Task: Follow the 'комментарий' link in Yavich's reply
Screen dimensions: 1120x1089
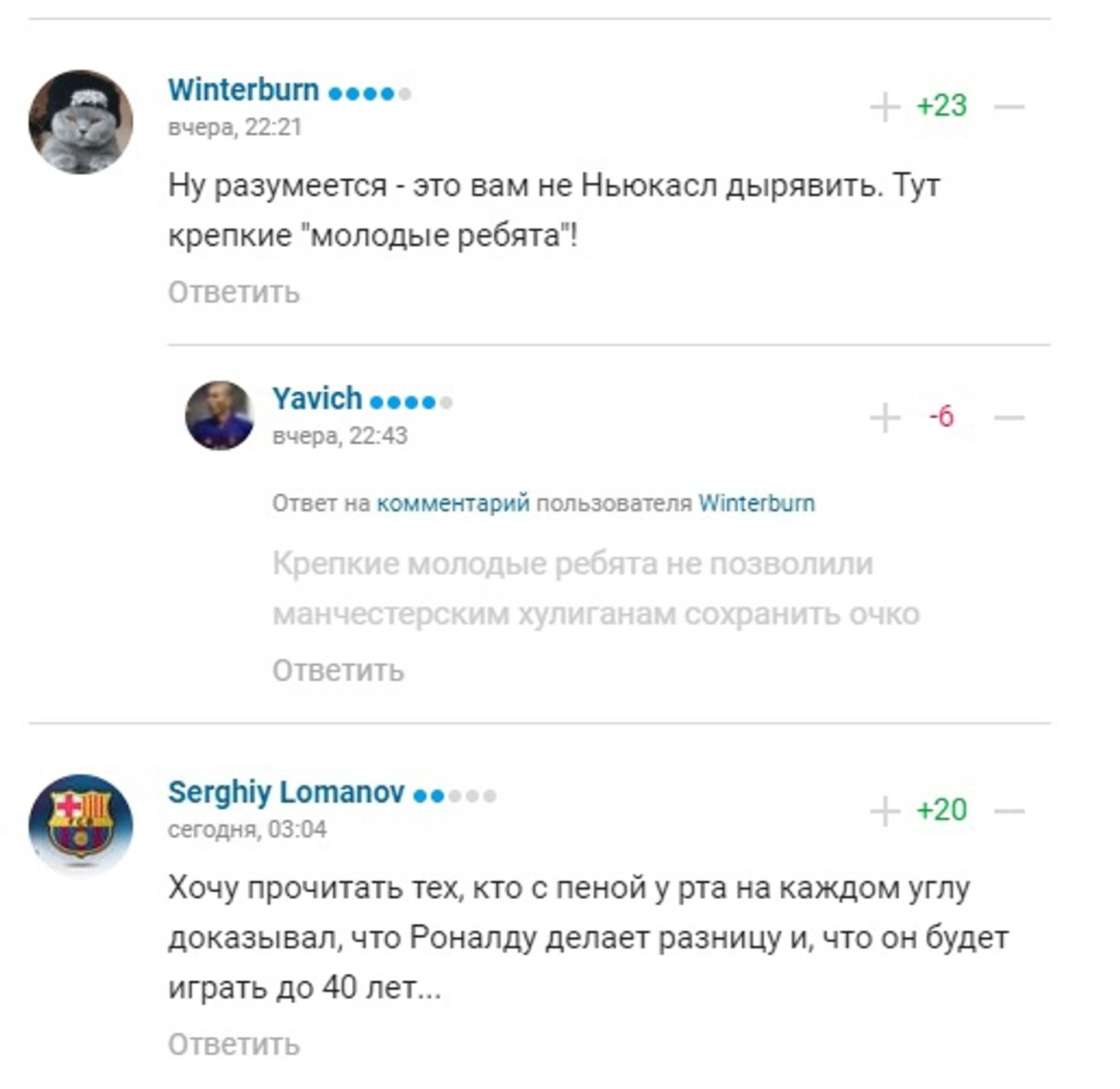Action: click(x=453, y=503)
